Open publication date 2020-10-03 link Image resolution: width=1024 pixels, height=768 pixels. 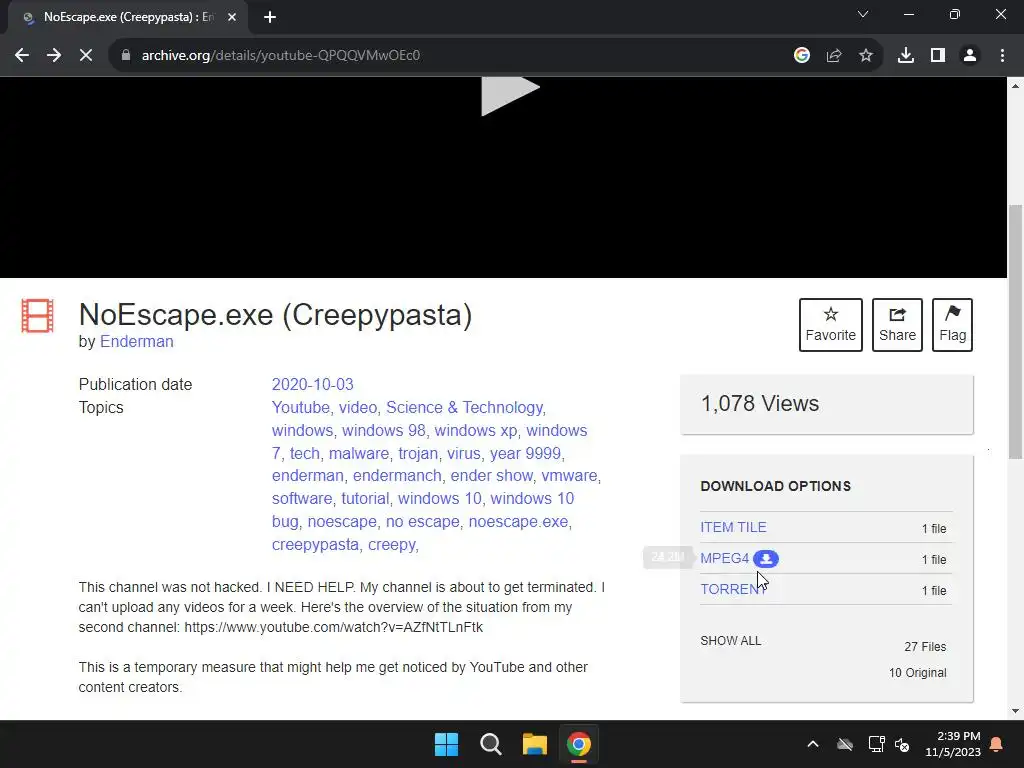point(312,384)
